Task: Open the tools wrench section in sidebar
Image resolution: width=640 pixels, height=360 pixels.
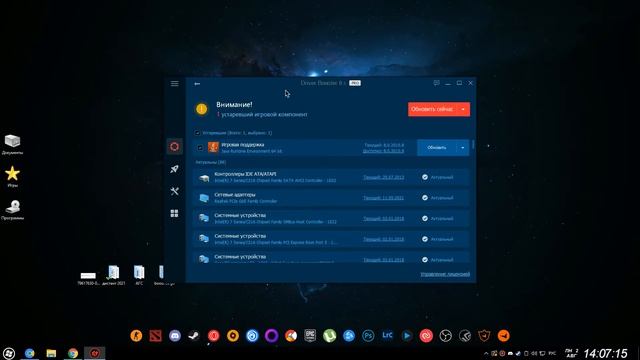Action: pos(174,191)
